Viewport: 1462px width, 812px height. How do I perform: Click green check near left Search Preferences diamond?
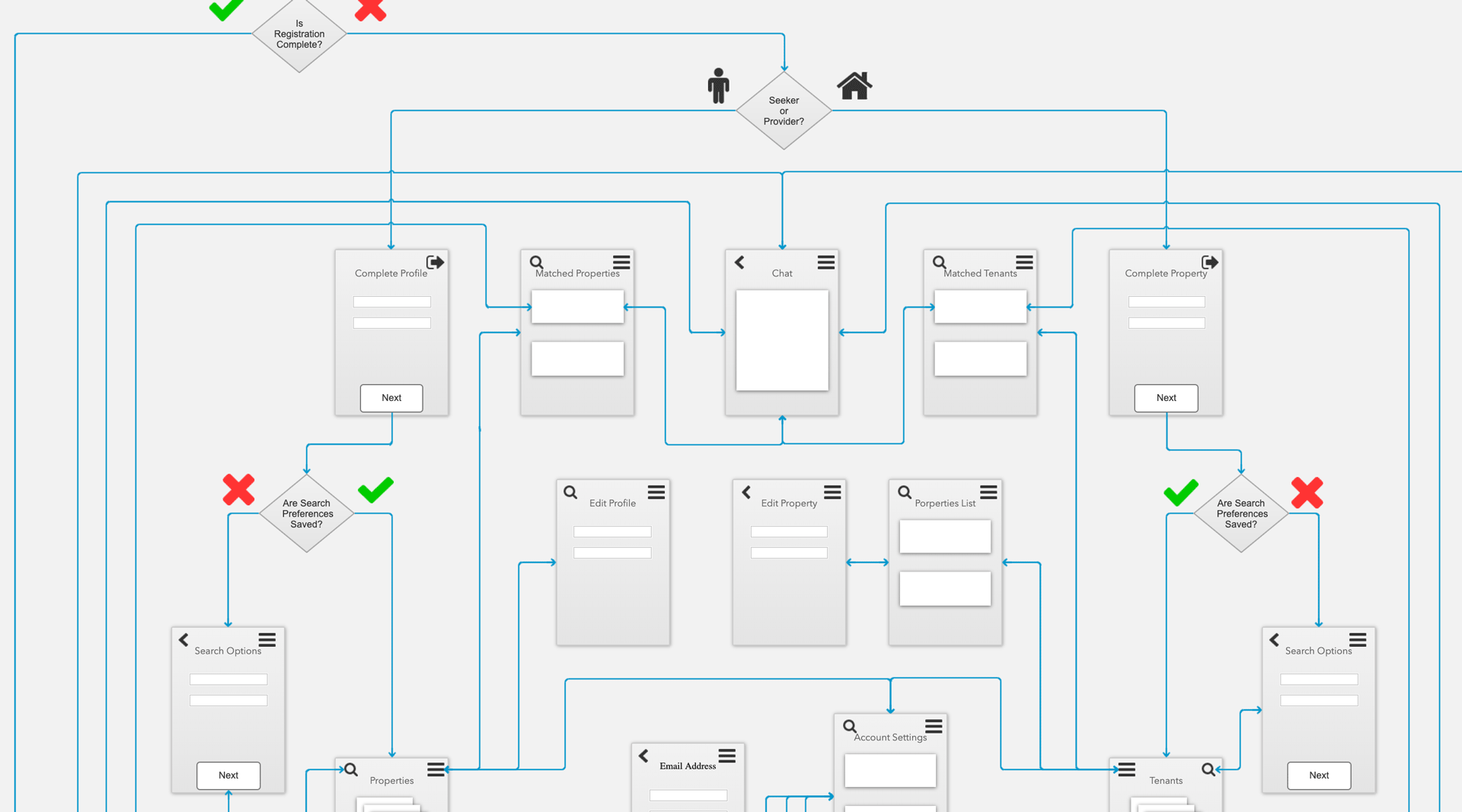[376, 489]
